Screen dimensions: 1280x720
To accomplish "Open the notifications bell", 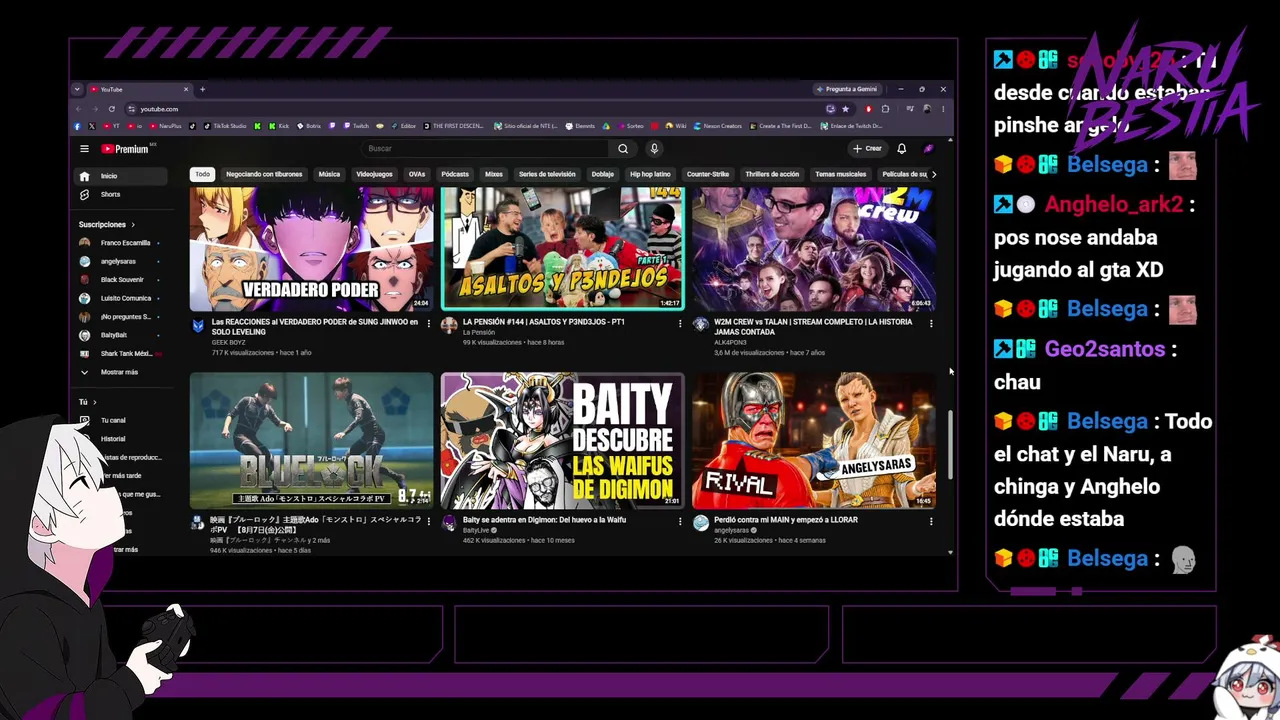I will [901, 149].
